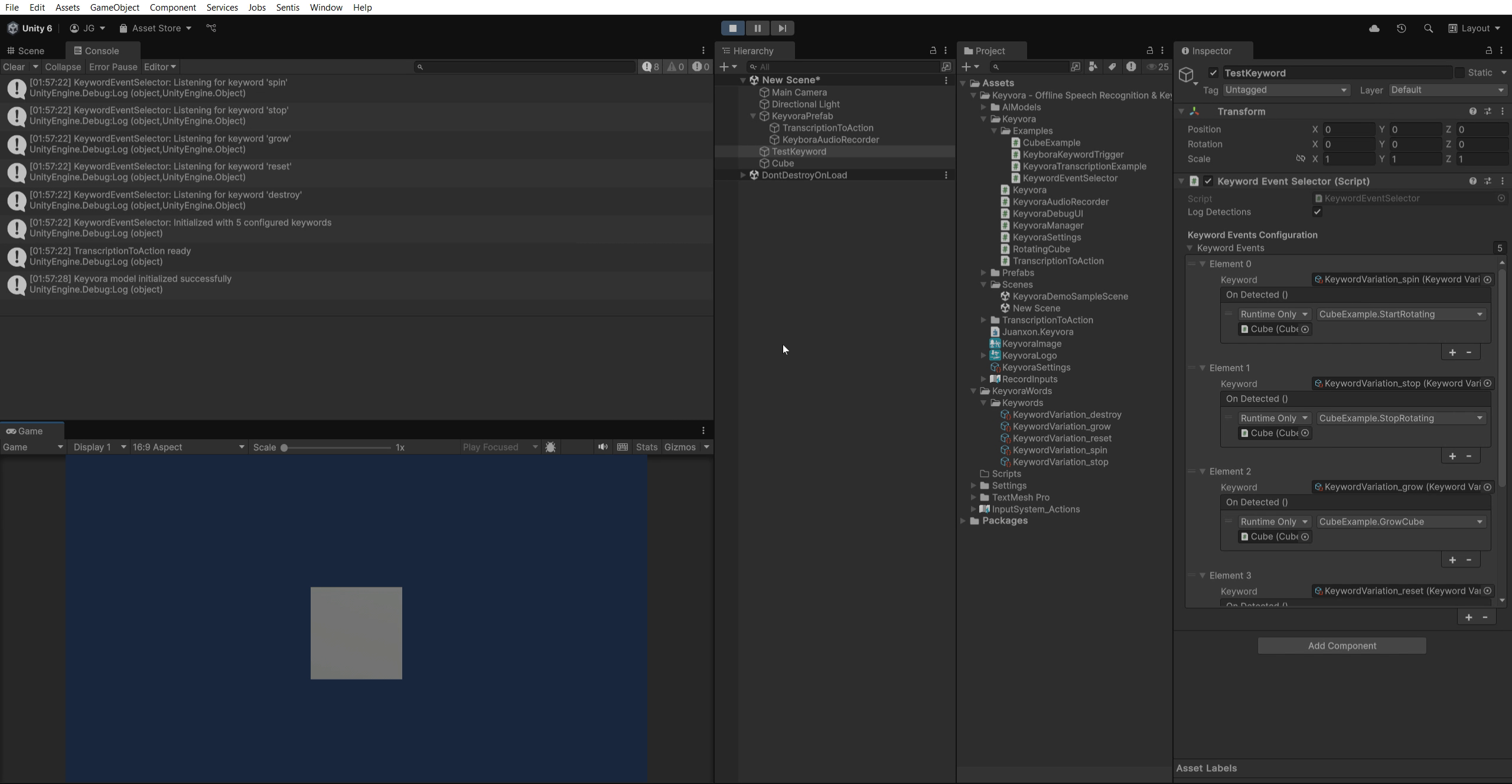
Task: Open Project panel search by type icon
Action: (1093, 67)
